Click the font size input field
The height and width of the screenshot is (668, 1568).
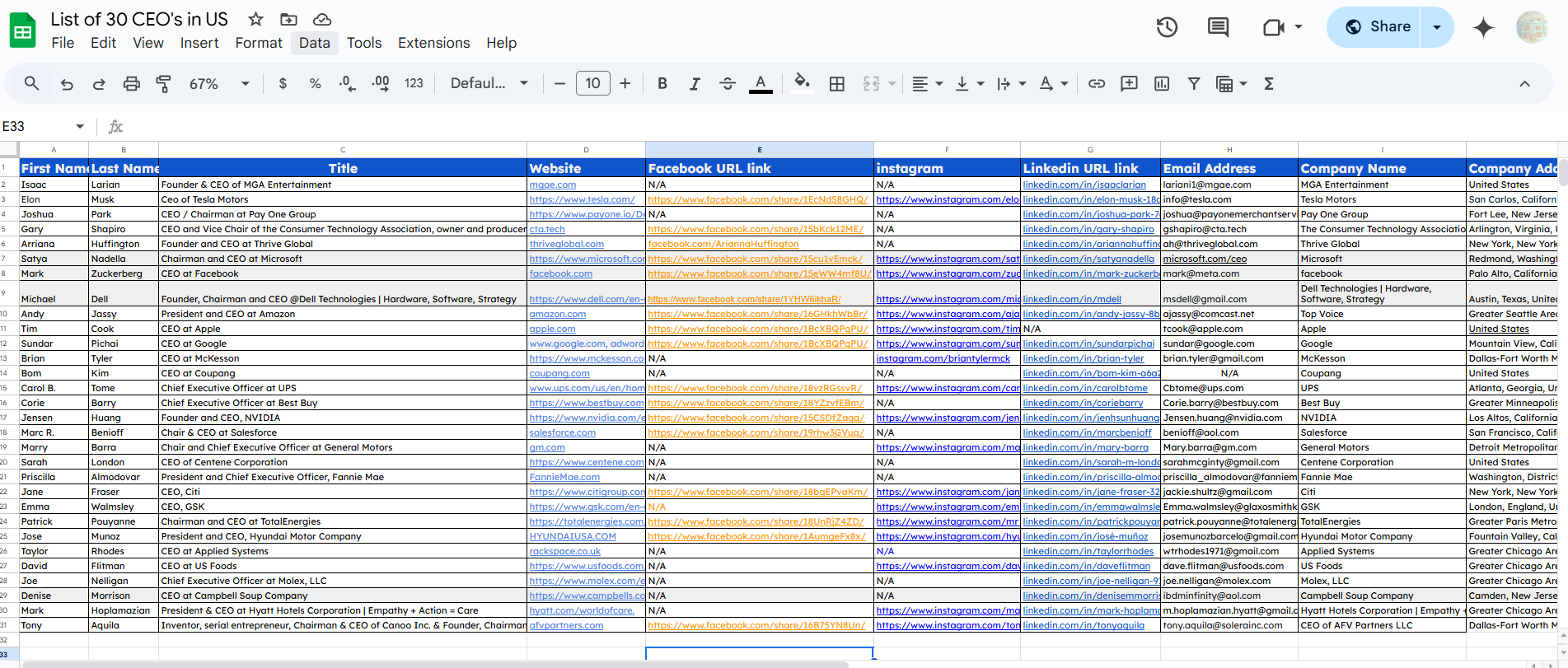tap(592, 84)
